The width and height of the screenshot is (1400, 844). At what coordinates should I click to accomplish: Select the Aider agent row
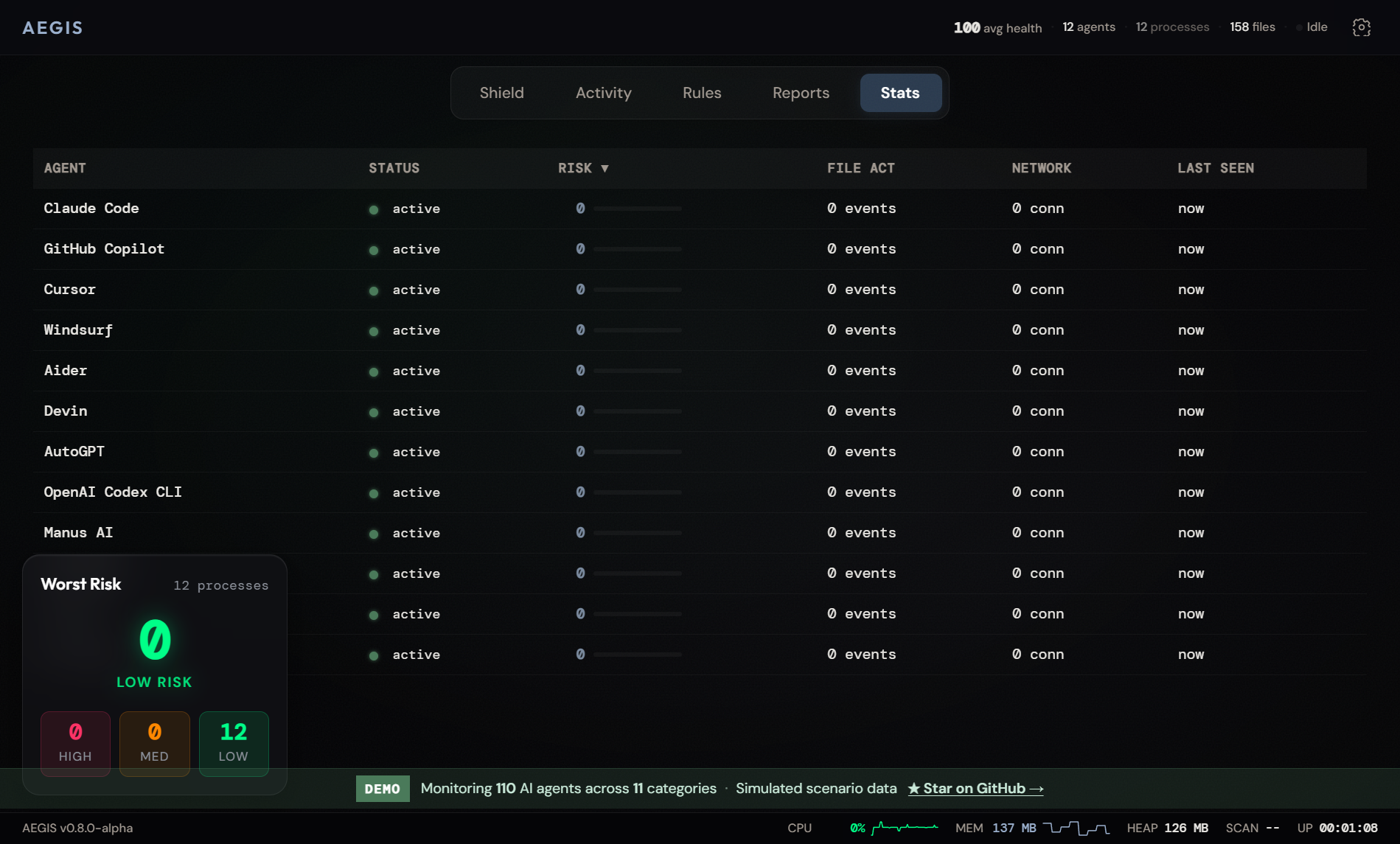point(700,371)
